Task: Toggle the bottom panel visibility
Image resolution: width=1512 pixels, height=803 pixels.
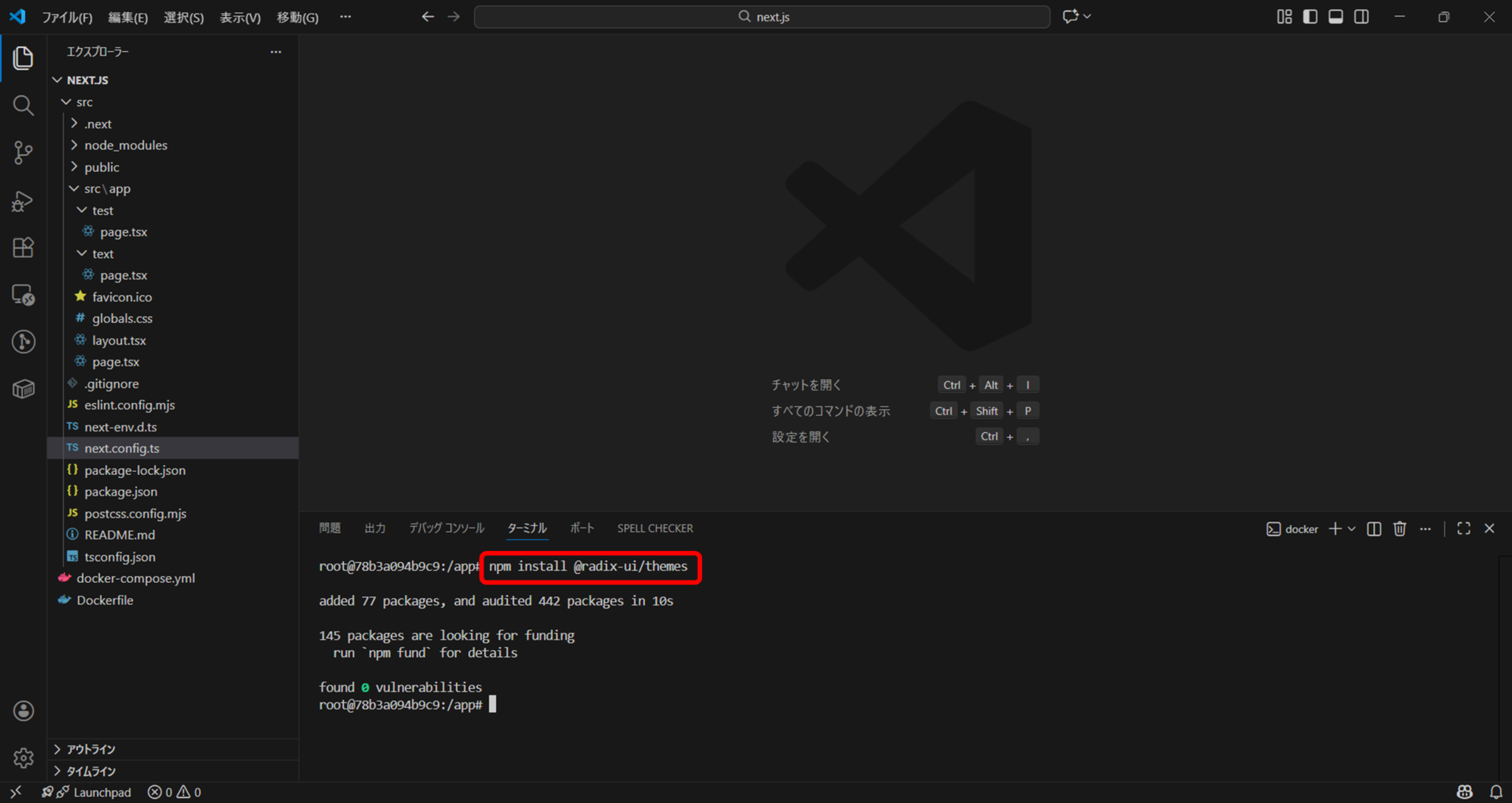Action: [x=1336, y=16]
